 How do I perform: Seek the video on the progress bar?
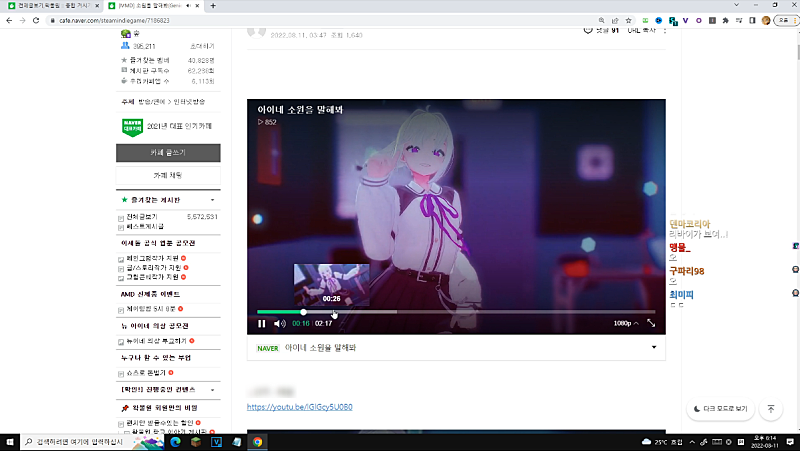pos(456,312)
